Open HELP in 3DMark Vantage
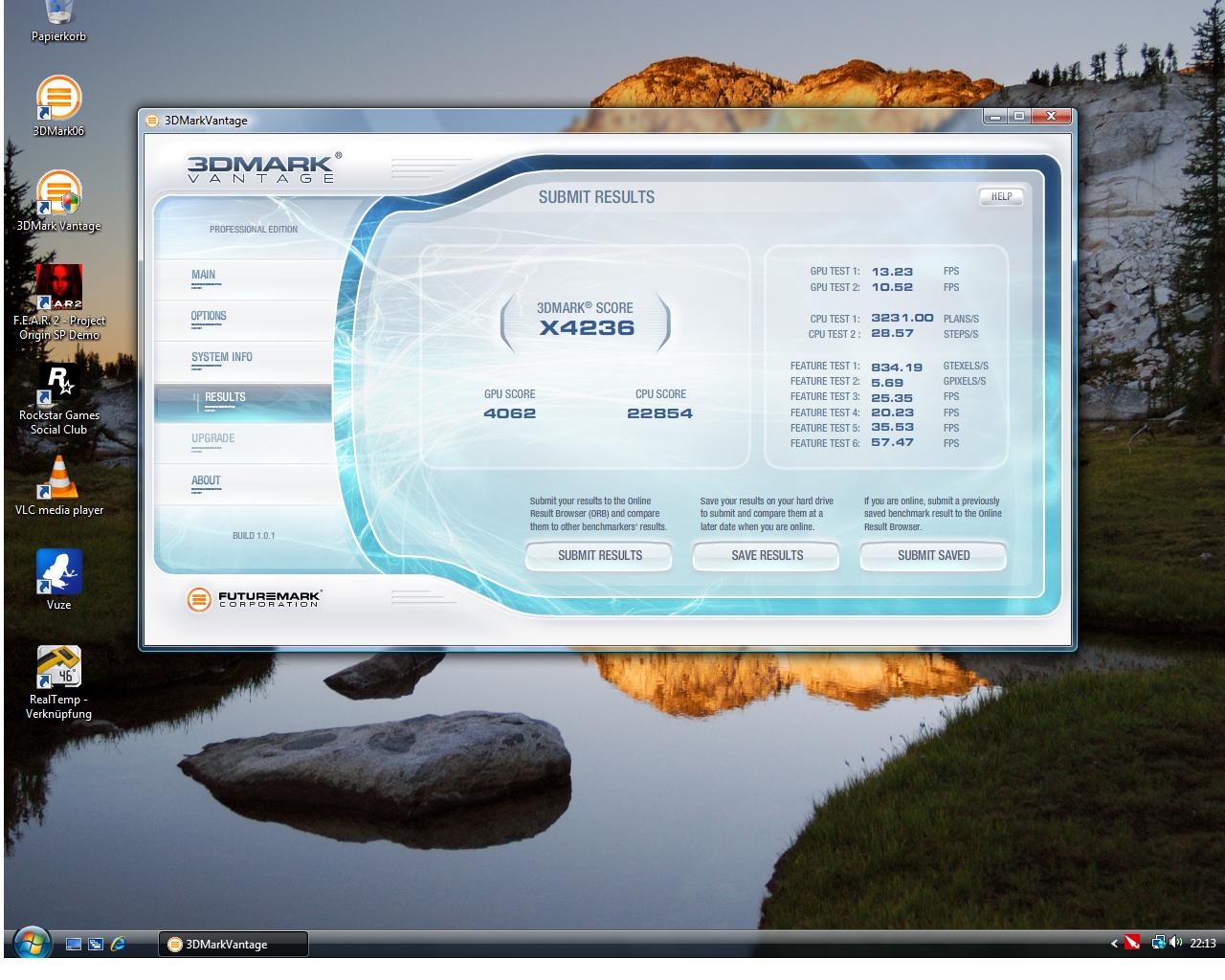Image resolution: width=1225 pixels, height=980 pixels. coord(1001,196)
